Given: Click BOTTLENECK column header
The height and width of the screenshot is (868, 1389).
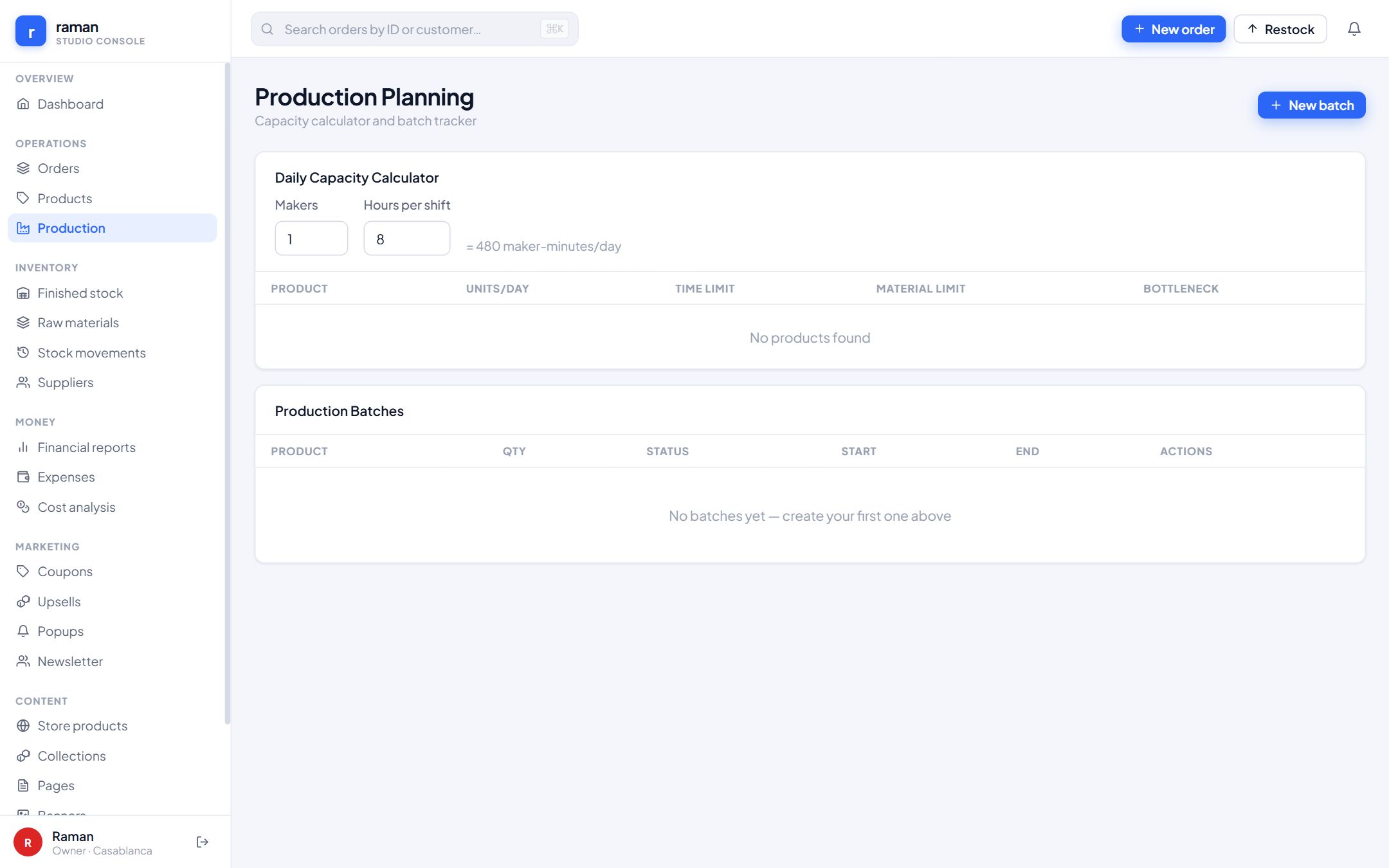Looking at the screenshot, I should click(x=1181, y=289).
